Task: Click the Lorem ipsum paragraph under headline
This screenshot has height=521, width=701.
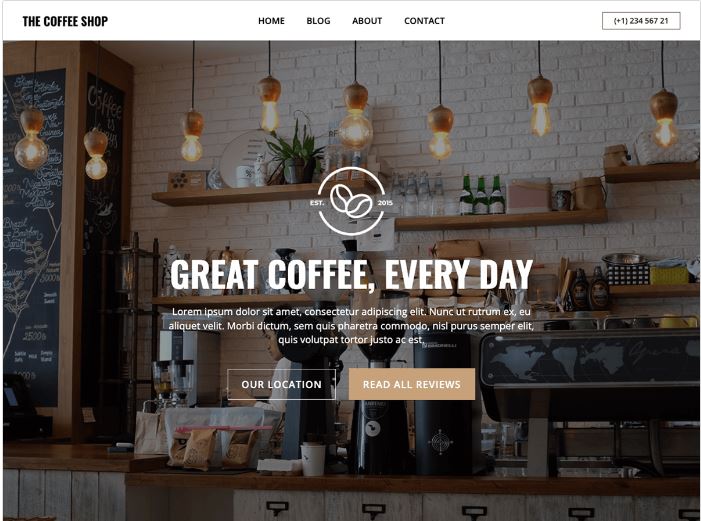Action: pyautogui.click(x=351, y=326)
